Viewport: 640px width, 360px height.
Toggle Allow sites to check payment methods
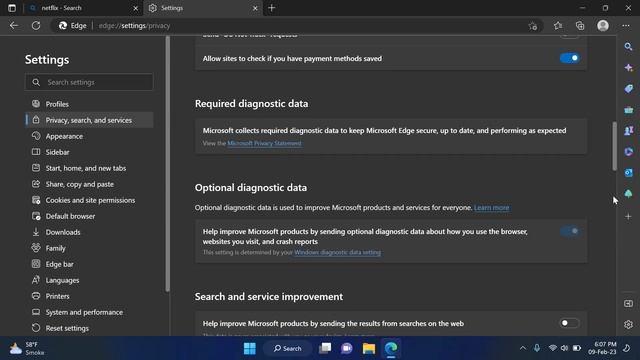click(569, 58)
